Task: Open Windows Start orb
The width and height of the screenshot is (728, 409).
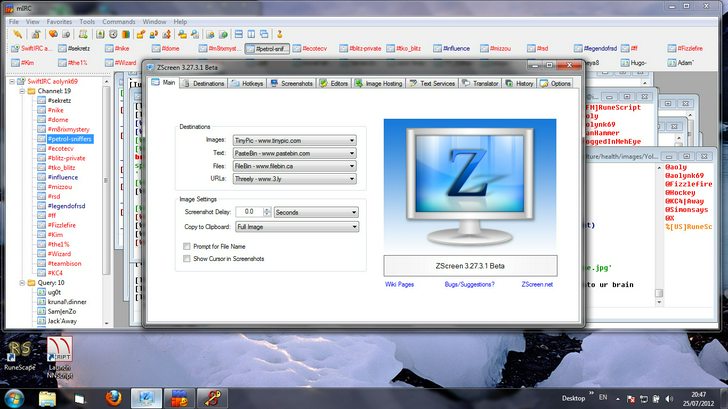Action: (14, 398)
